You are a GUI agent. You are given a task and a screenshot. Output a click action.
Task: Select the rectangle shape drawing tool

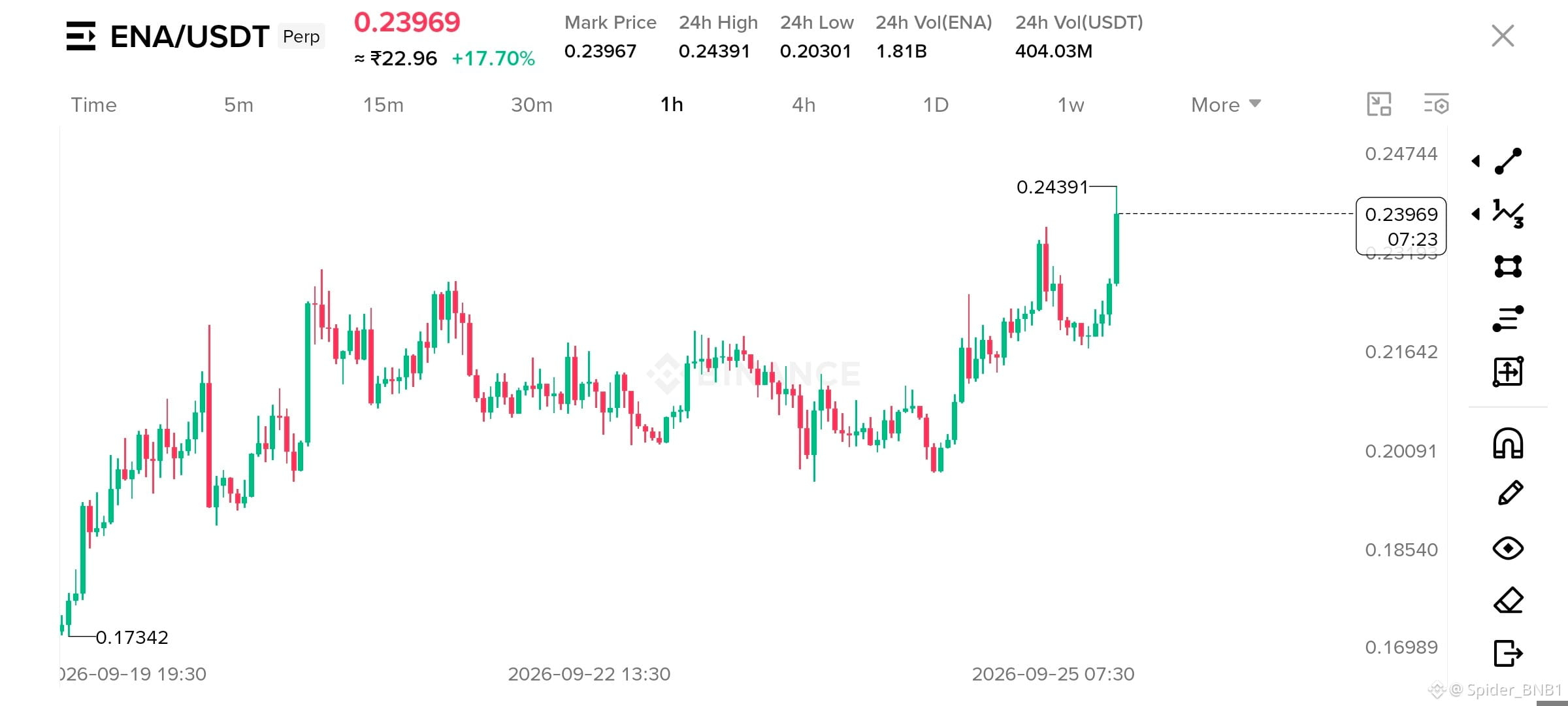[1508, 266]
